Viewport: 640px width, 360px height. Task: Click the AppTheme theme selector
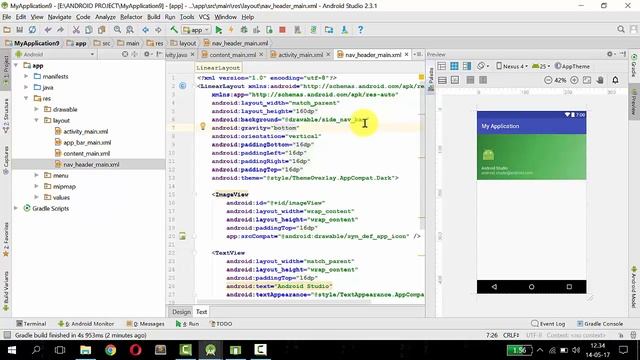click(x=572, y=66)
